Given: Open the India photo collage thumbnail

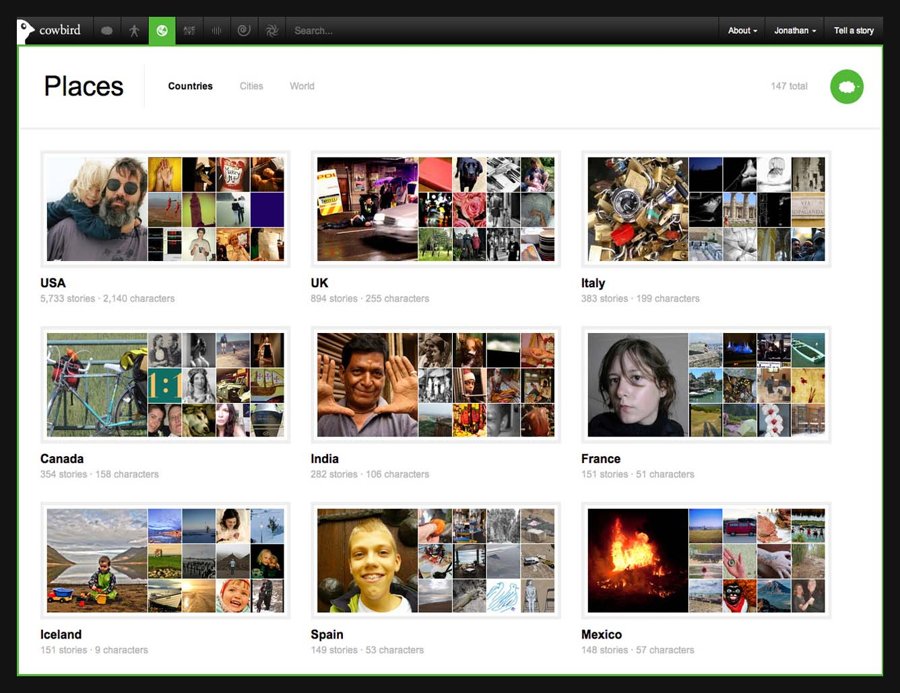Looking at the screenshot, I should (x=435, y=385).
